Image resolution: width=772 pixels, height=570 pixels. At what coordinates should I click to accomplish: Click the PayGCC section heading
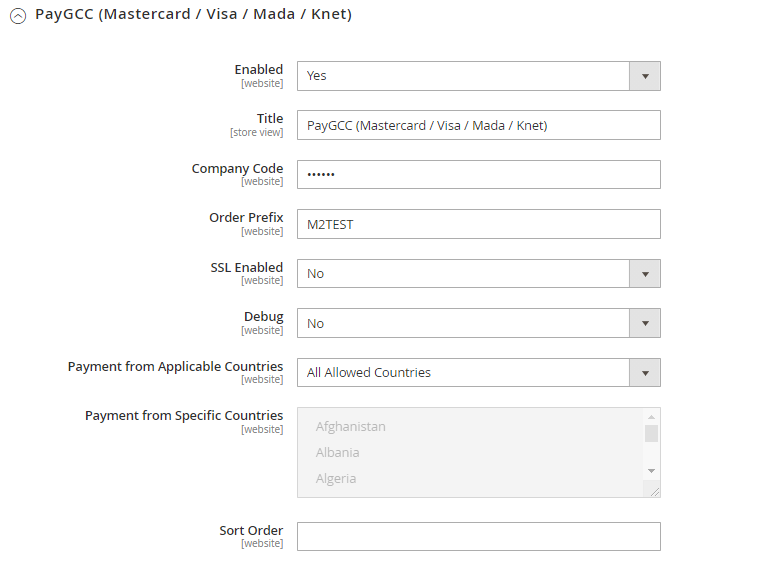[193, 15]
